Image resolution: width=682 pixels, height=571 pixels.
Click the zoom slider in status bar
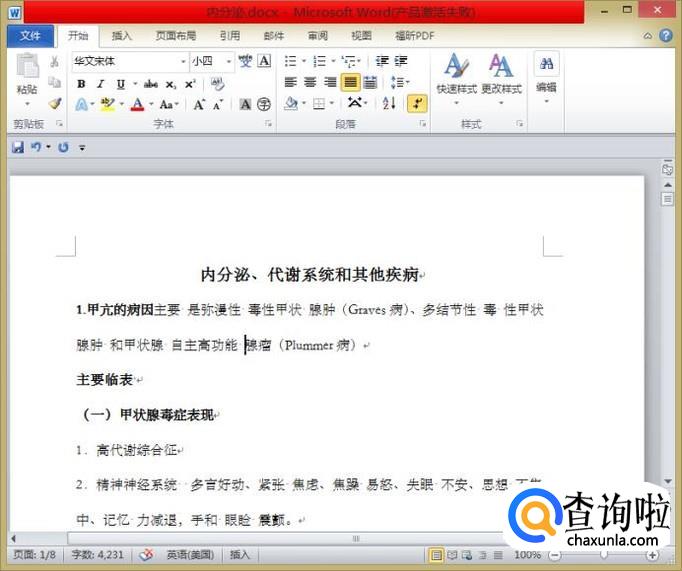coord(604,554)
